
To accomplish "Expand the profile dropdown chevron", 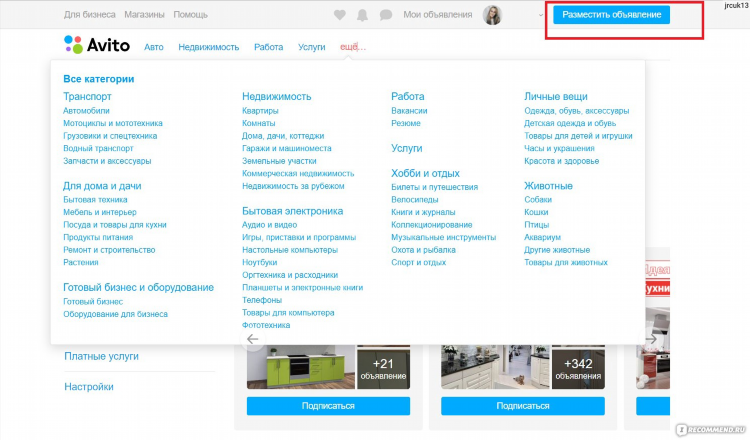I will (541, 15).
